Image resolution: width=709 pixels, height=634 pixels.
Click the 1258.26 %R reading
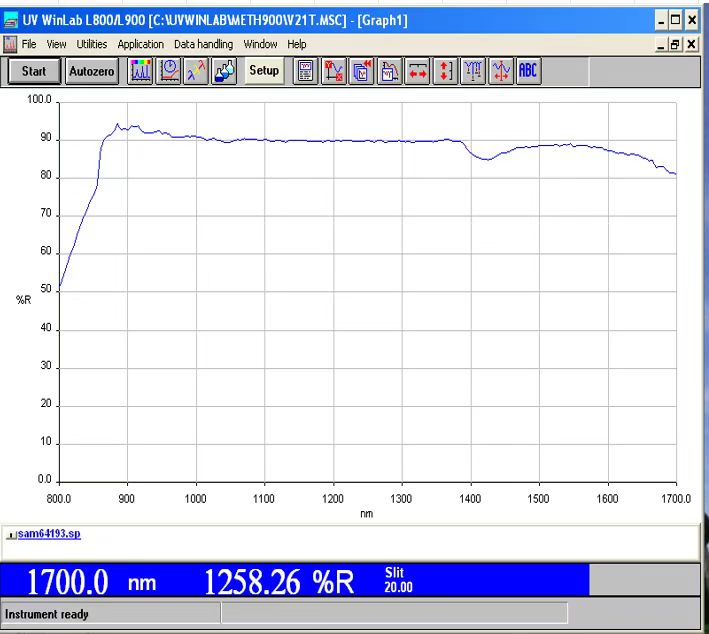coord(279,582)
